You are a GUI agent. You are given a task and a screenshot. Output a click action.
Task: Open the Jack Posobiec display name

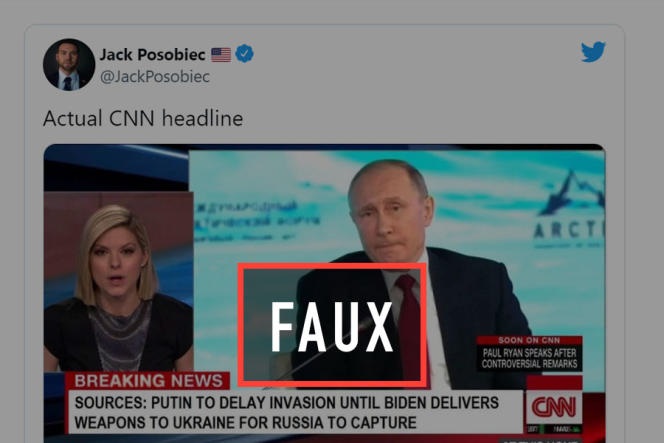click(152, 54)
